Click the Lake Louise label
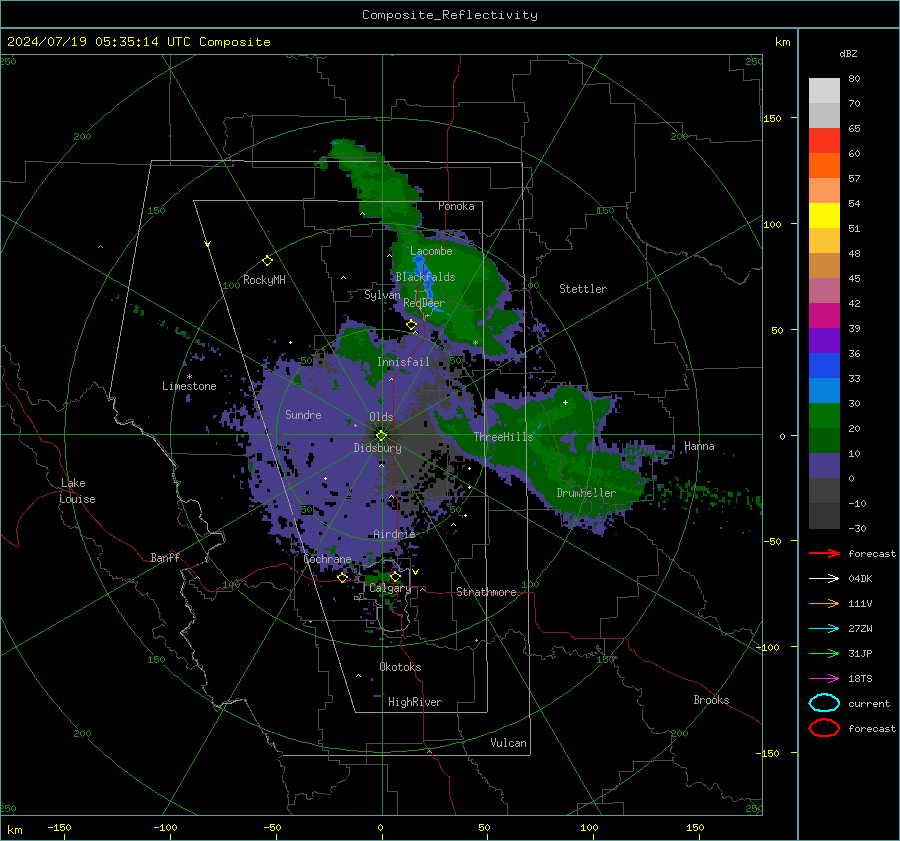Viewport: 900px width, 841px height. 77,491
